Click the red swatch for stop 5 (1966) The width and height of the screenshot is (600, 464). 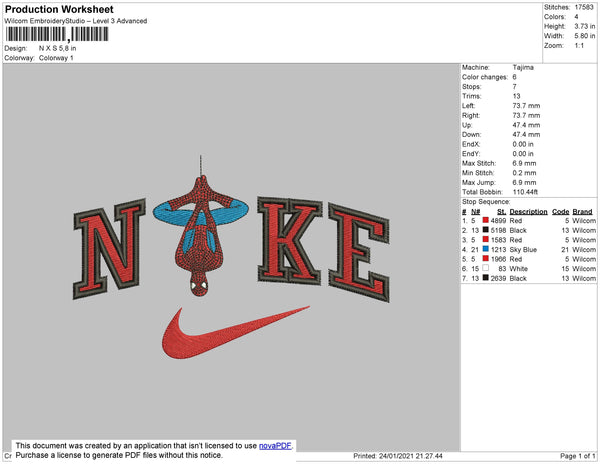coord(486,259)
